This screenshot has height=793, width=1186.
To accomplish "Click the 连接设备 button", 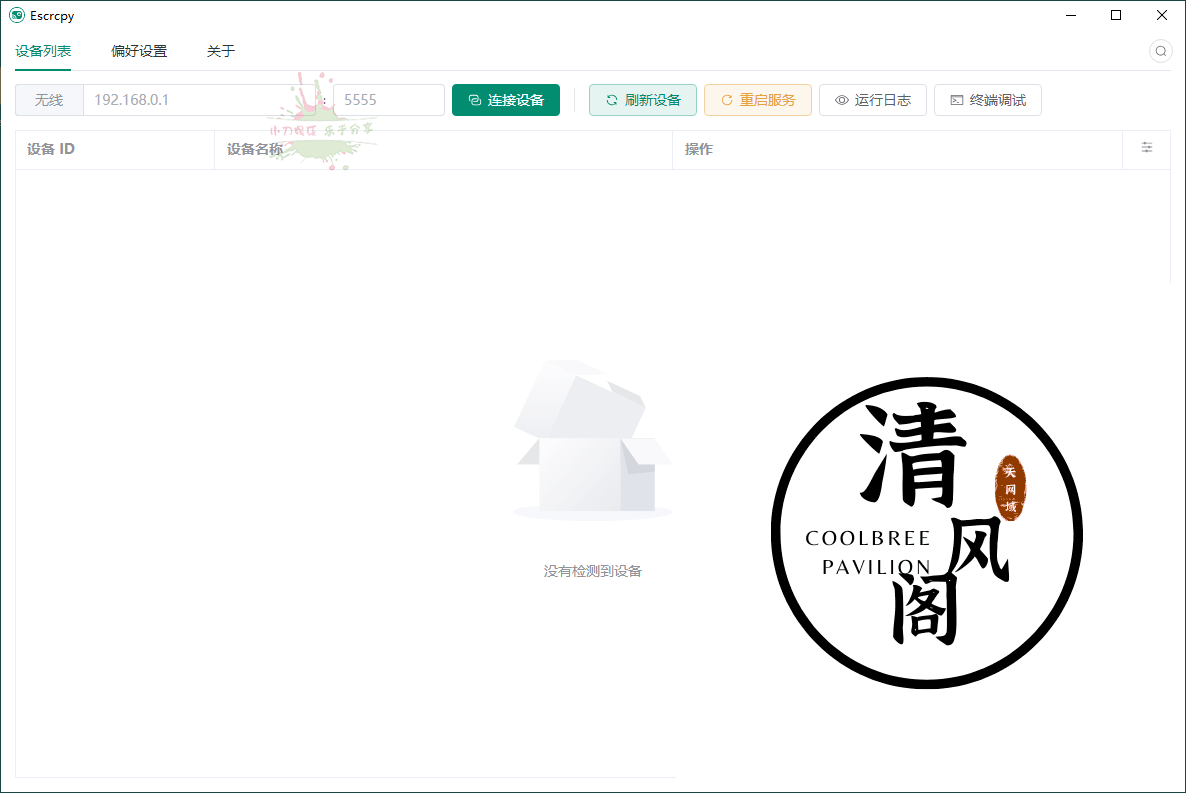I will click(506, 100).
